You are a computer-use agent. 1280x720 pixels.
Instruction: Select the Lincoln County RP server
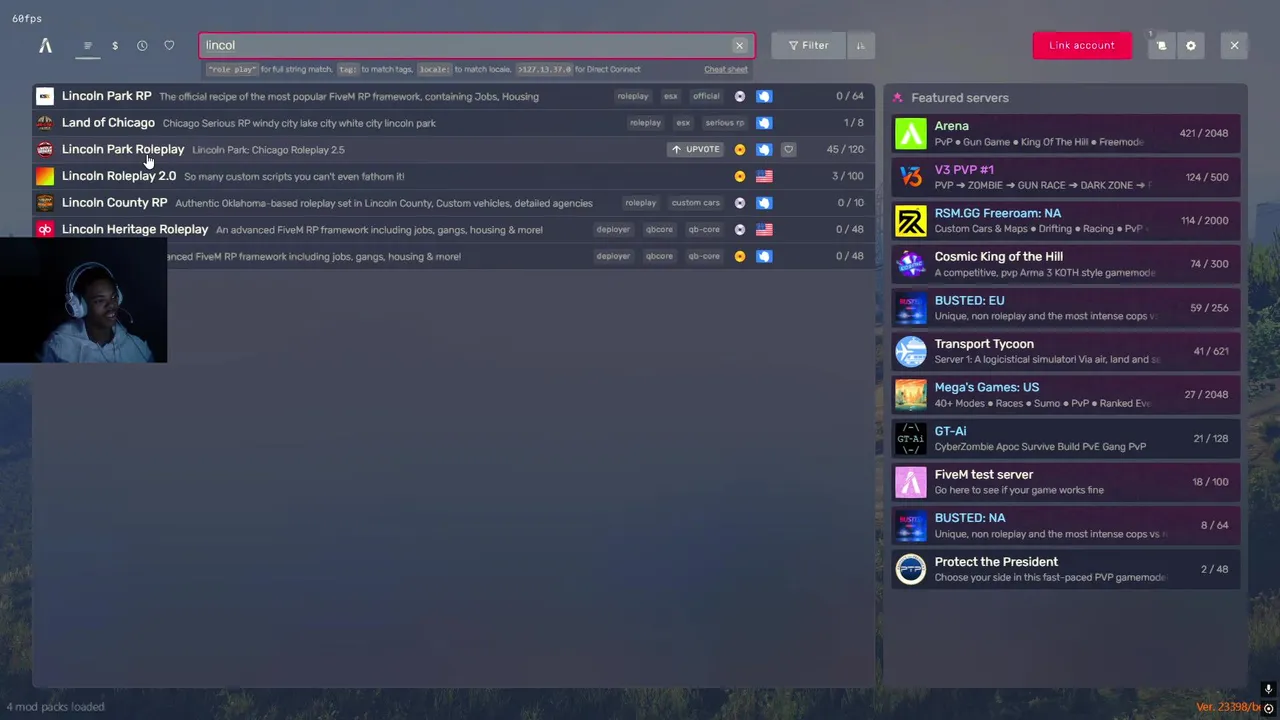(453, 202)
